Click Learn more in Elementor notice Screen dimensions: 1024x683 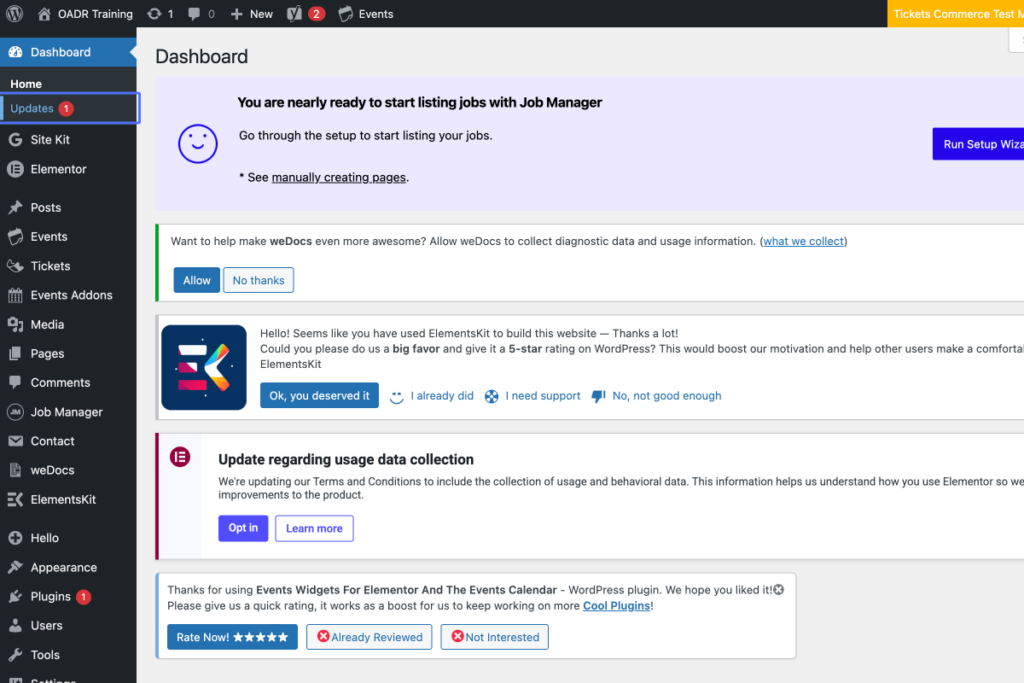pyautogui.click(x=314, y=528)
